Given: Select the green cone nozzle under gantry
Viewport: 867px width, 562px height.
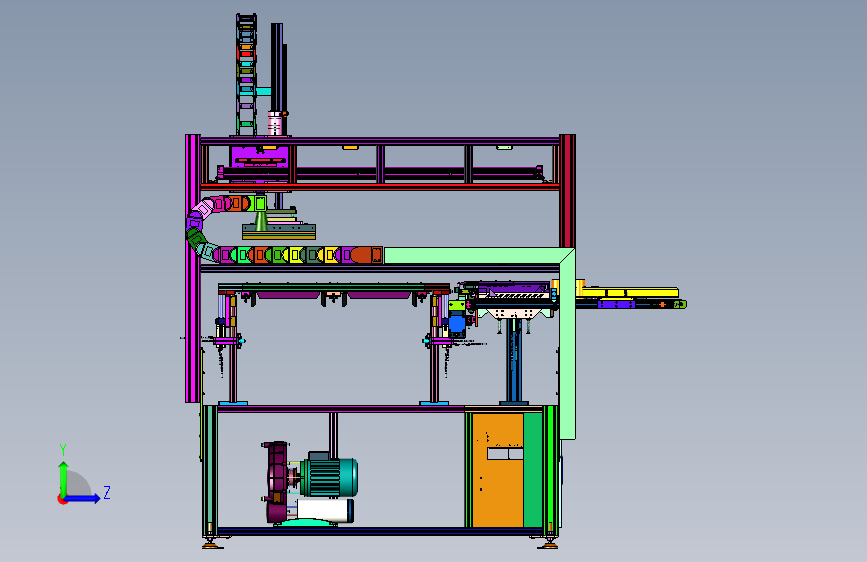Looking at the screenshot, I should pos(261,221).
